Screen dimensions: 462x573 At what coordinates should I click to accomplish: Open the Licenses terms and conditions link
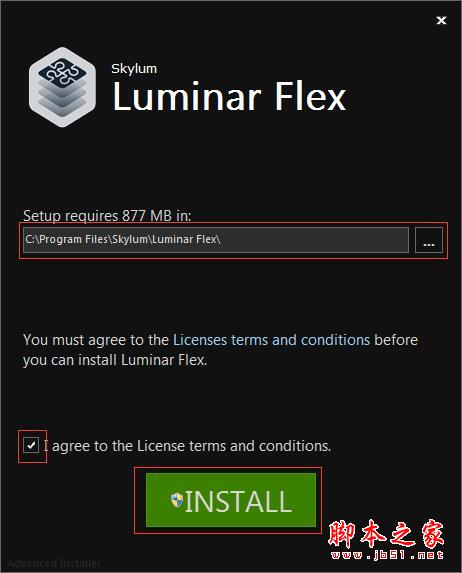(271, 340)
